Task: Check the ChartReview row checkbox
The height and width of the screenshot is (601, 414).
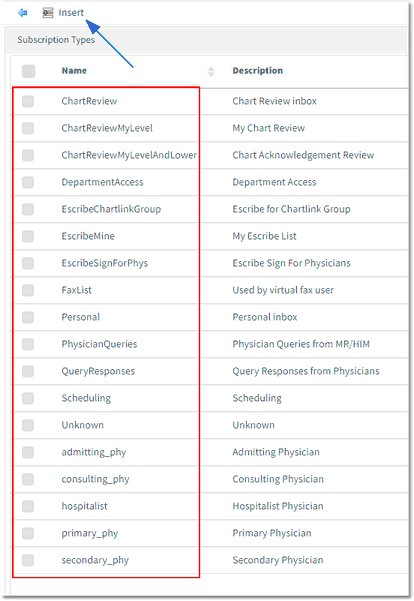Action: [28, 101]
